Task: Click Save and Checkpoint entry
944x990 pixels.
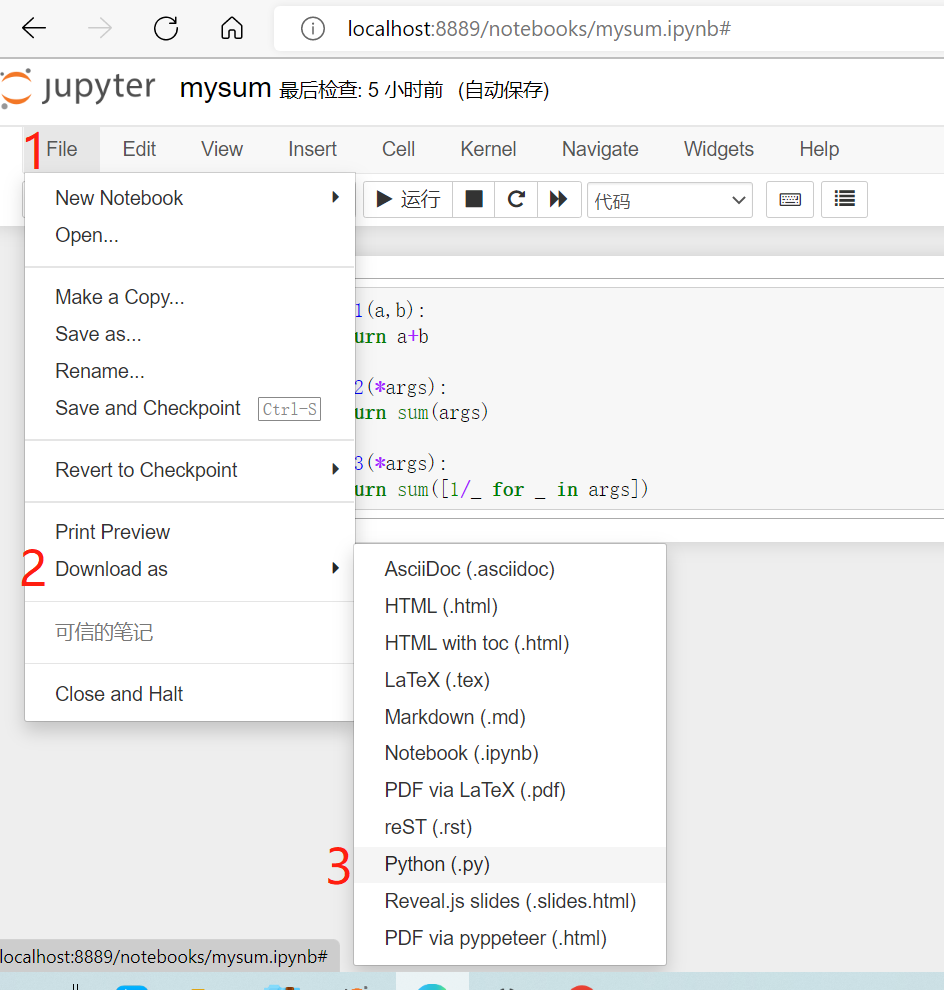Action: 189,408
